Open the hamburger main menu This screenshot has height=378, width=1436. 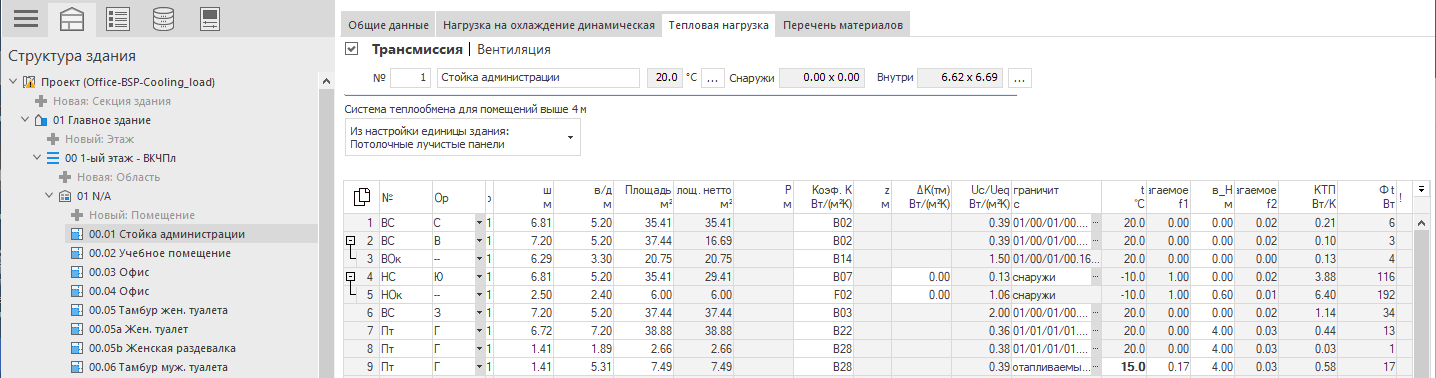click(25, 18)
